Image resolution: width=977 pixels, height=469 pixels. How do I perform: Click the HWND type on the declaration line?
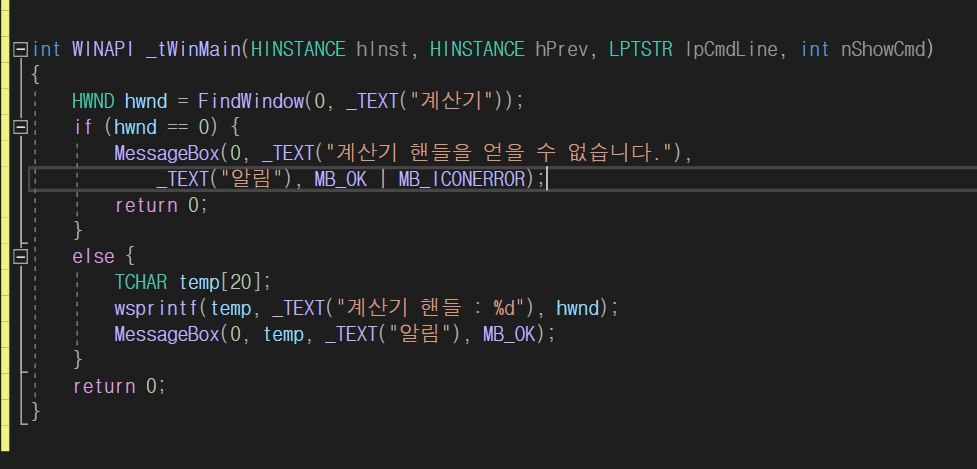(x=93, y=101)
